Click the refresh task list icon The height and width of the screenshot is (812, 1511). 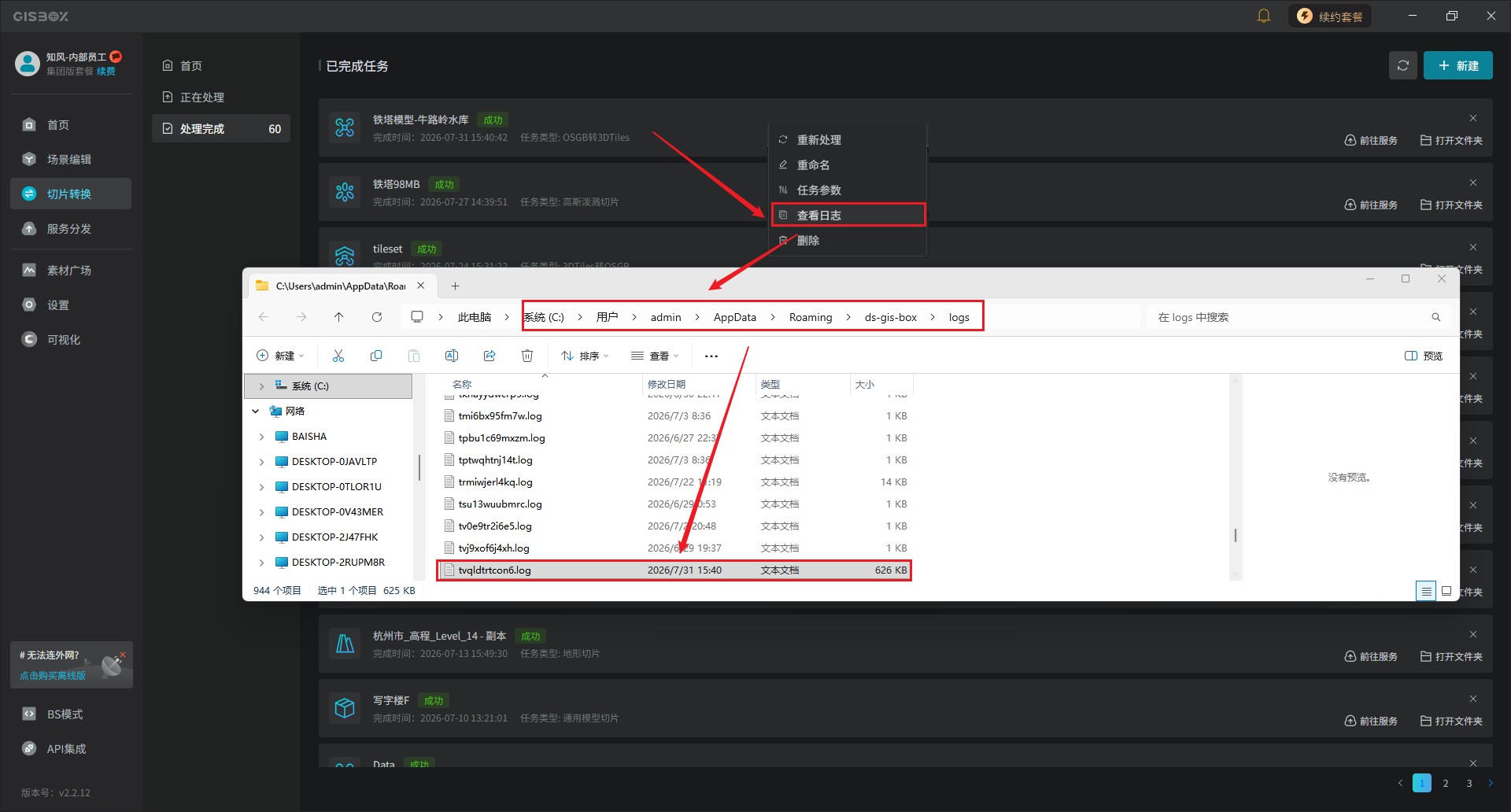point(1402,65)
